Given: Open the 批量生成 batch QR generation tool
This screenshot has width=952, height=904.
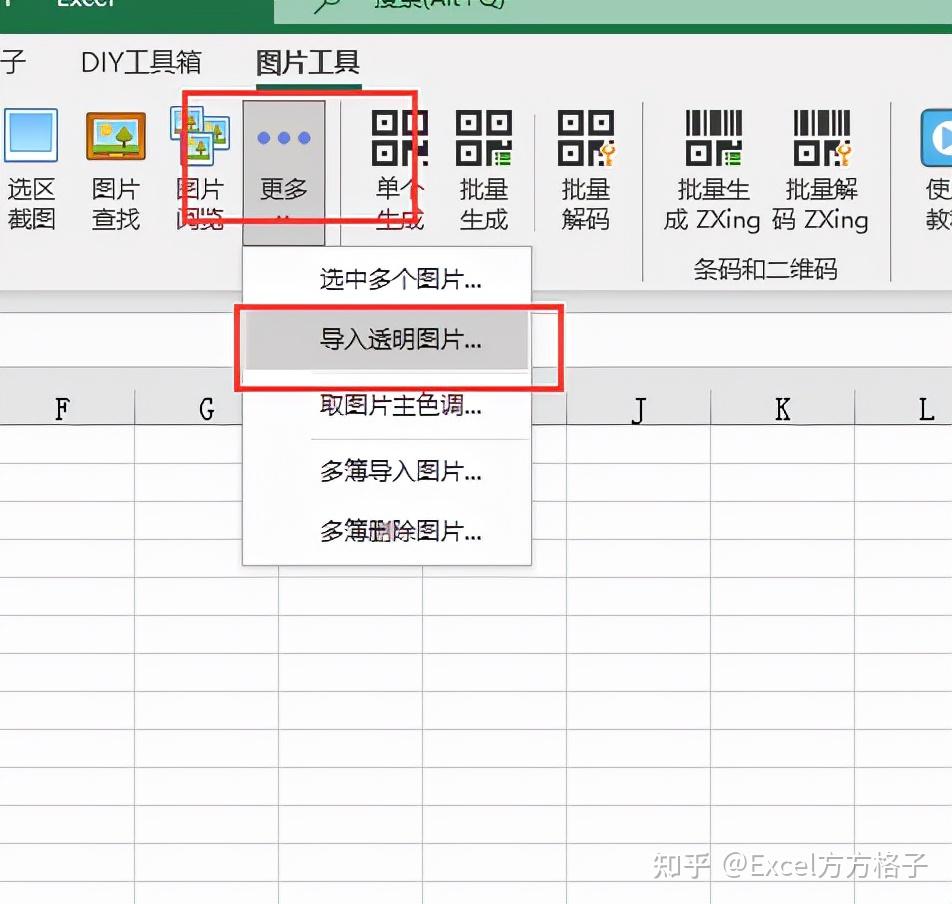Looking at the screenshot, I should (x=484, y=165).
